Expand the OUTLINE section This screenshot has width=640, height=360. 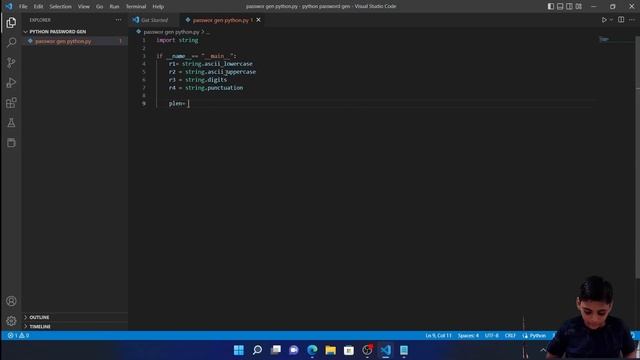point(39,317)
